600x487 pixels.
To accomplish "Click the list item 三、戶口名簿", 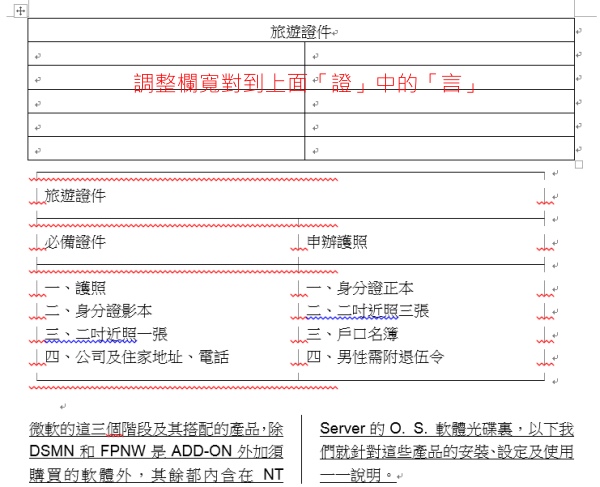I will pyautogui.click(x=352, y=334).
